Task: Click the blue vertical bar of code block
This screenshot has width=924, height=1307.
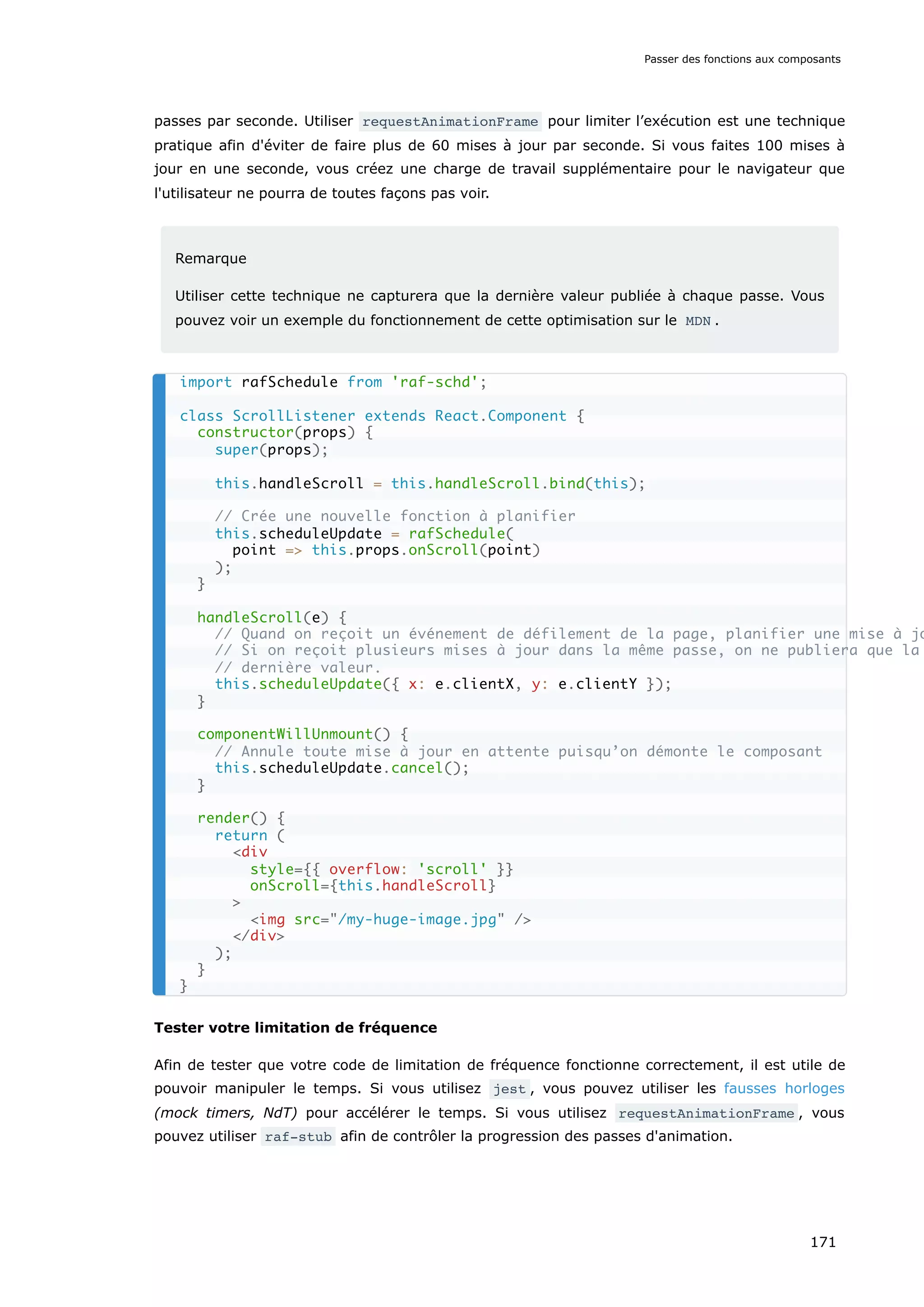Action: click(x=159, y=683)
